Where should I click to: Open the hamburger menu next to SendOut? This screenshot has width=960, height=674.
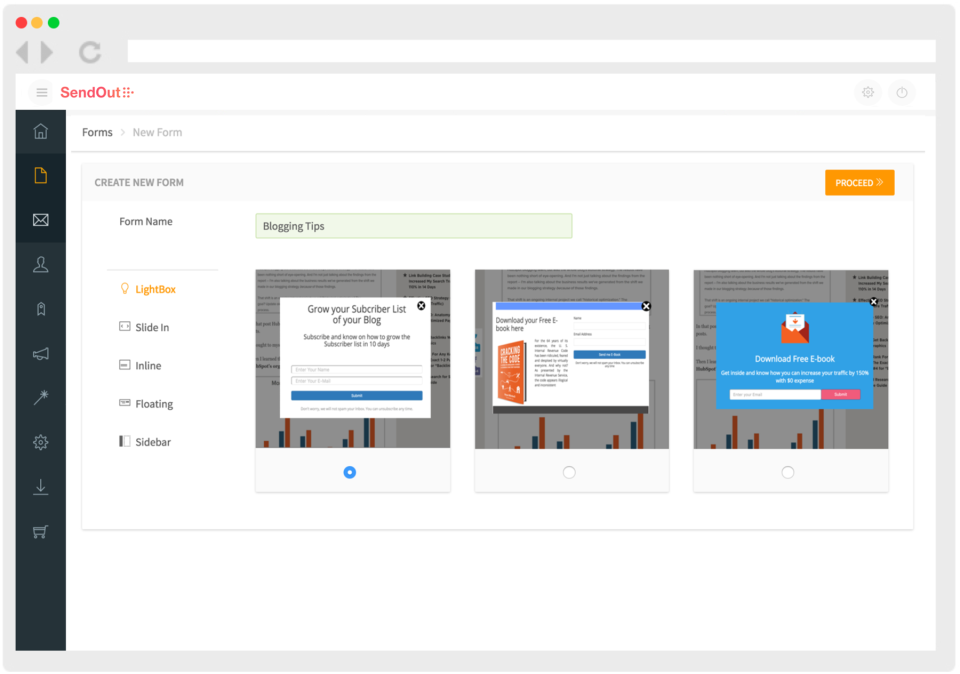(x=41, y=91)
